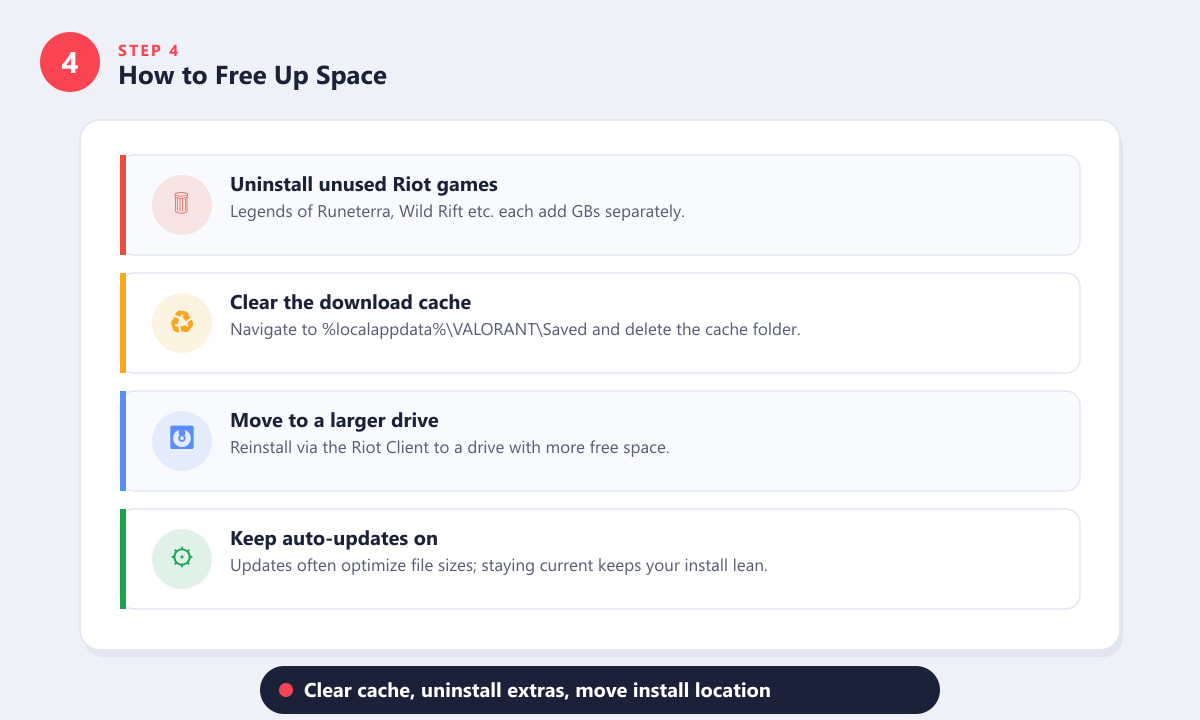Click the blue drive icon

click(x=181, y=441)
